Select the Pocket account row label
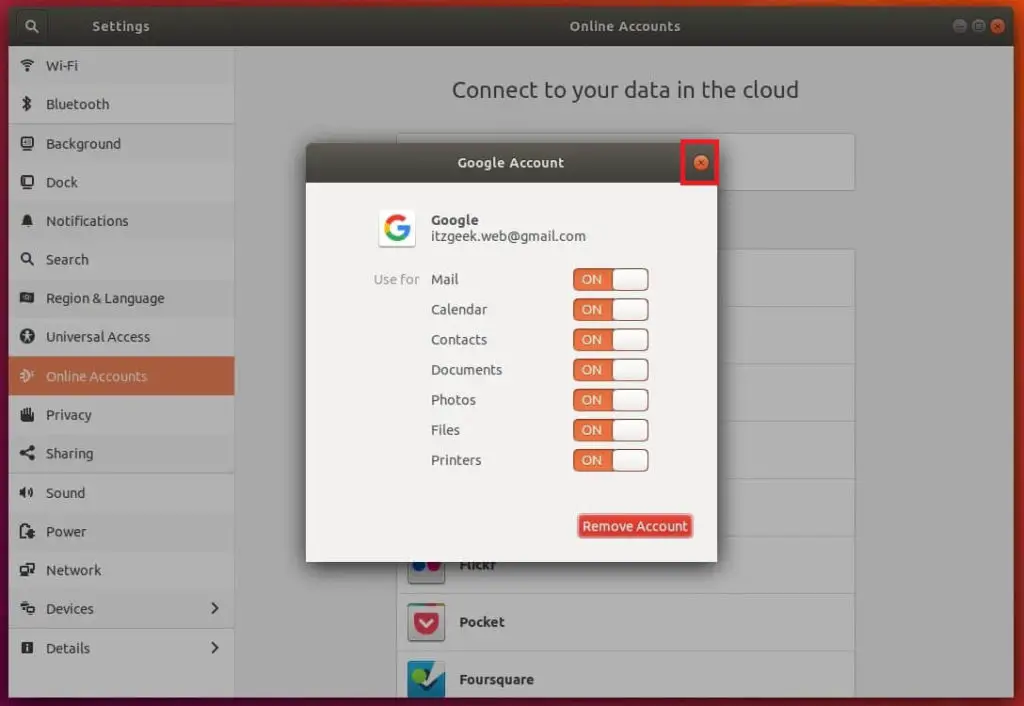Viewport: 1024px width, 706px height. (x=482, y=622)
